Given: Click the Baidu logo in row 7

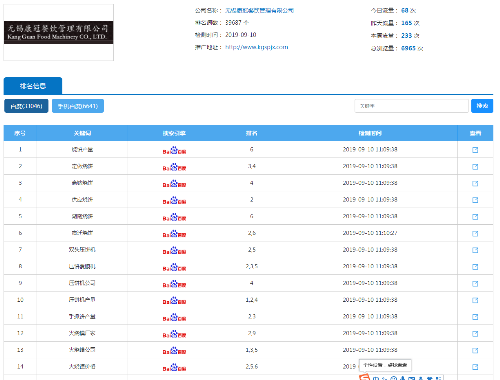Looking at the screenshot, I should click(174, 250).
